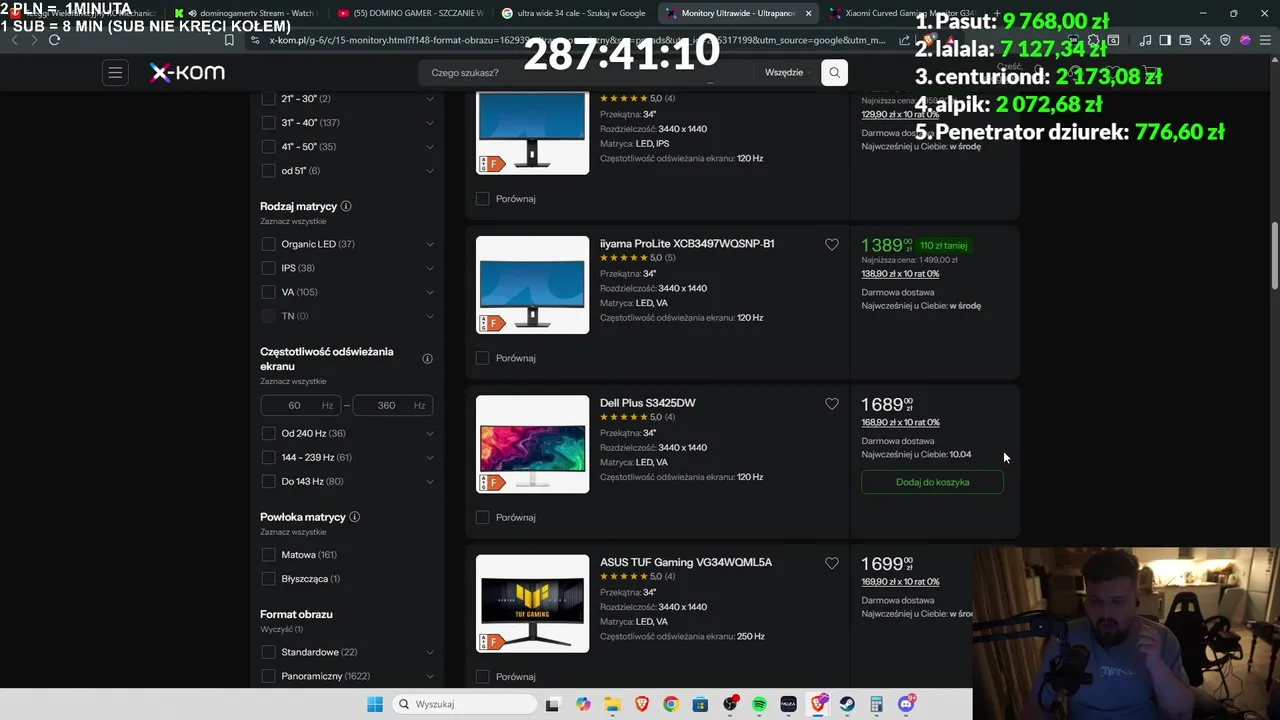
Task: Check the IPS matrix filter
Action: pyautogui.click(x=268, y=268)
